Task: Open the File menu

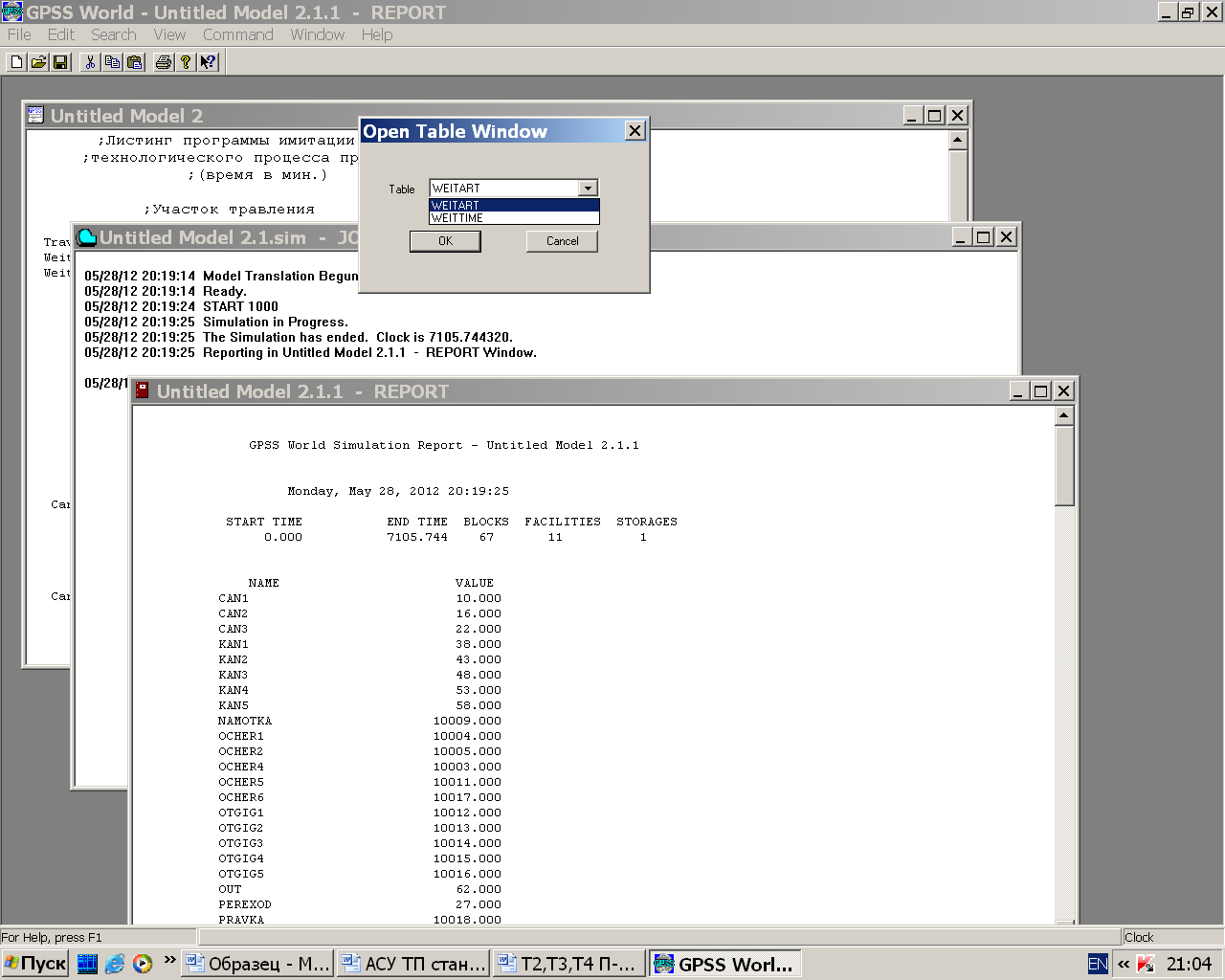Action: point(19,34)
